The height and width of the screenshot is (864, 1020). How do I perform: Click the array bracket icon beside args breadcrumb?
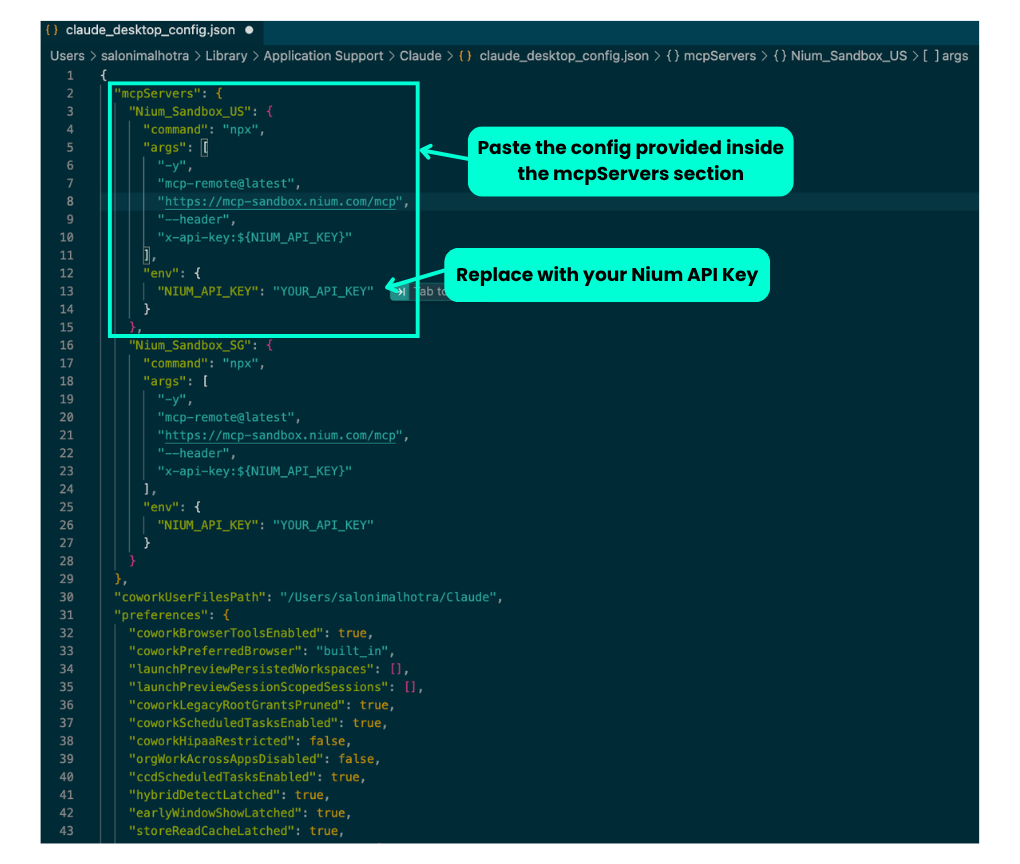pos(931,56)
